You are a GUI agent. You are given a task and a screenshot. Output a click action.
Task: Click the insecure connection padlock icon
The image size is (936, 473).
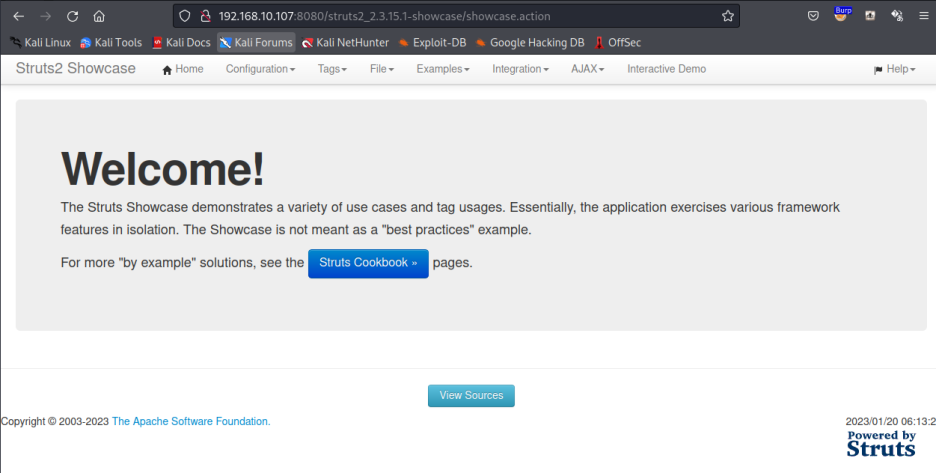click(x=205, y=16)
